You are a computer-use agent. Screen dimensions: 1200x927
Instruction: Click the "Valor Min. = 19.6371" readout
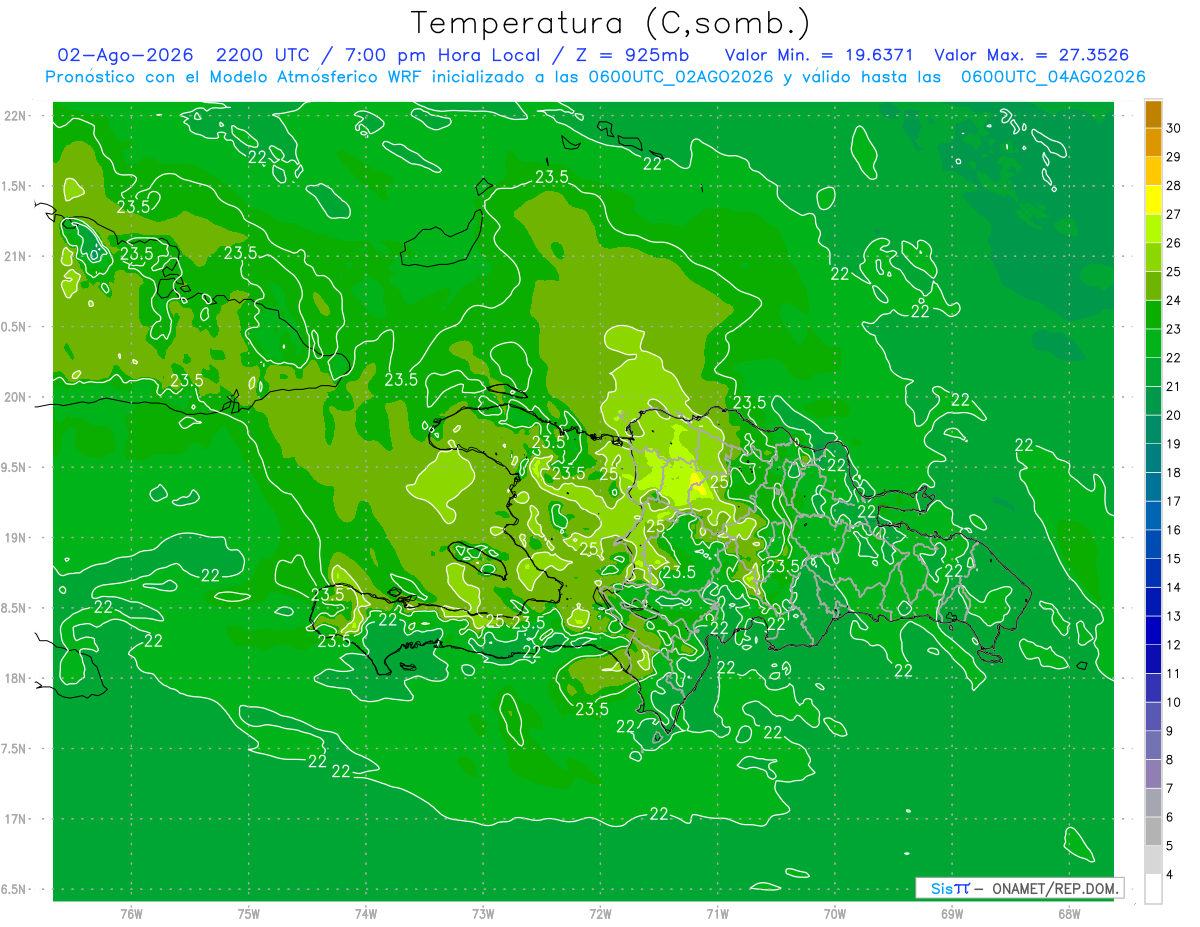tap(819, 56)
